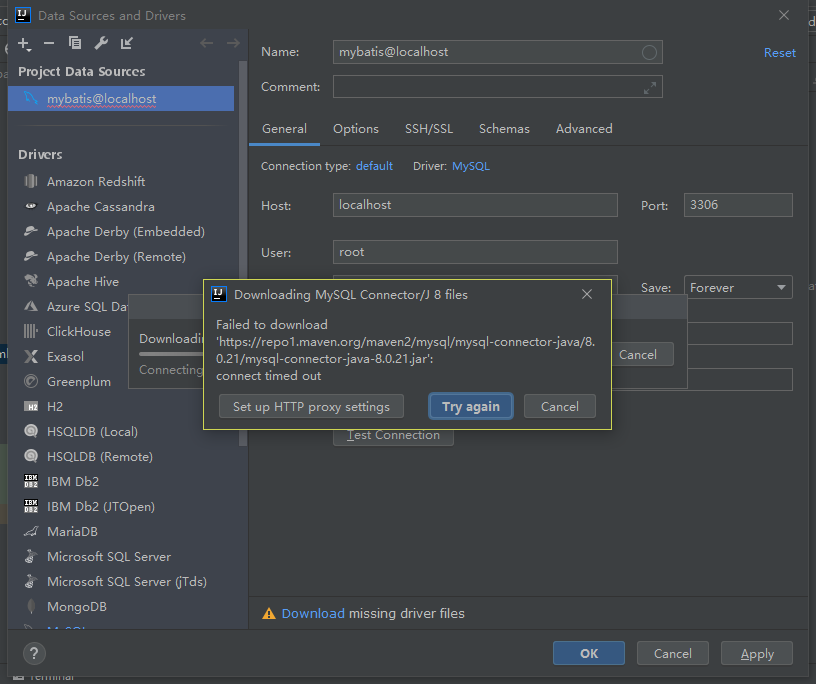Viewport: 816px width, 684px height.
Task: Navigate forward with right arrow icon
Action: pos(233,43)
